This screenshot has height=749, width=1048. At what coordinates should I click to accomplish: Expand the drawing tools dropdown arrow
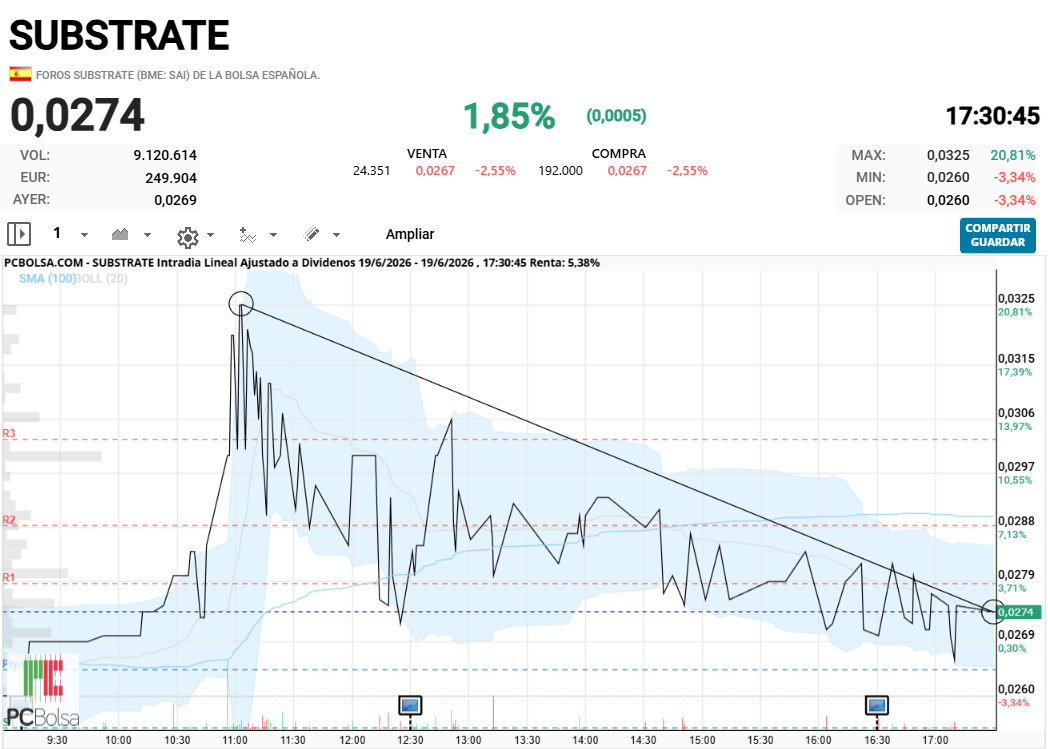[x=336, y=235]
